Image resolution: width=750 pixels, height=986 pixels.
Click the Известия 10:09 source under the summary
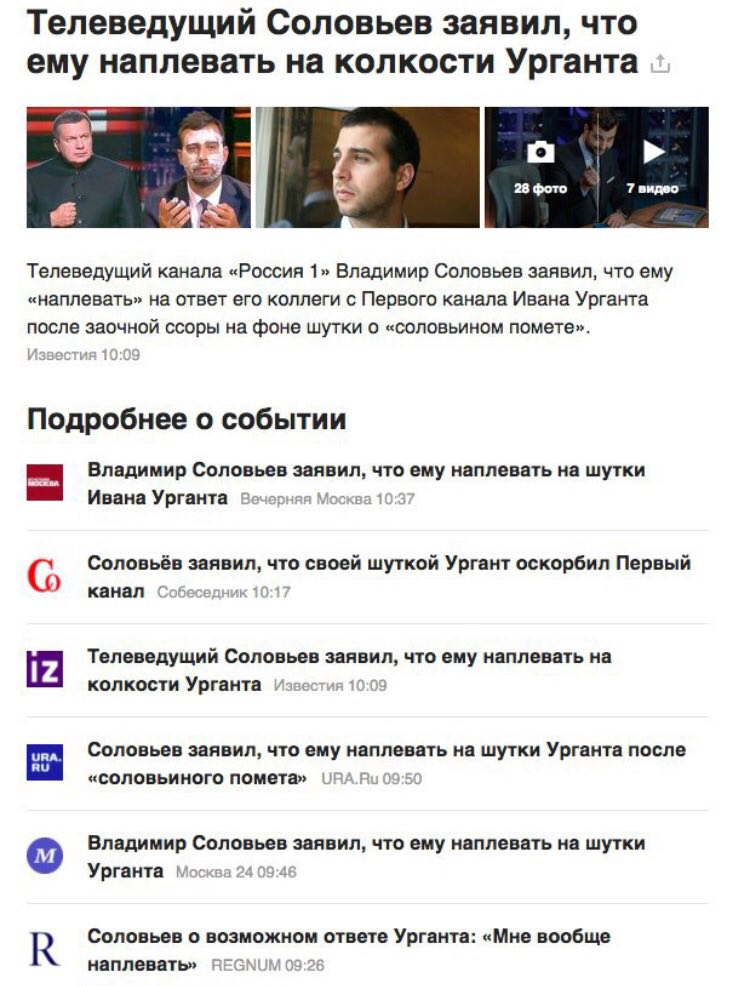(83, 355)
